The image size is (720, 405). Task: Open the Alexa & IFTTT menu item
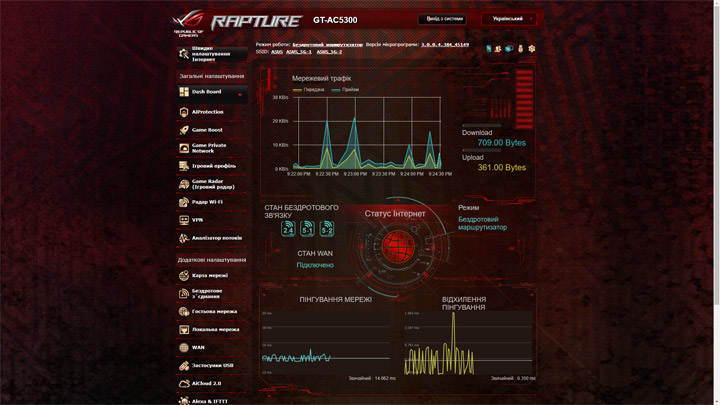coord(212,401)
